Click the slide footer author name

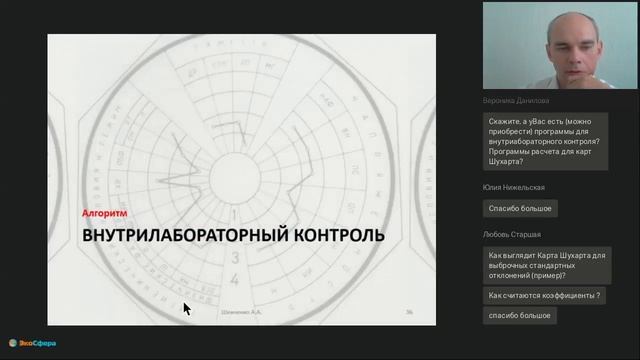[241, 312]
